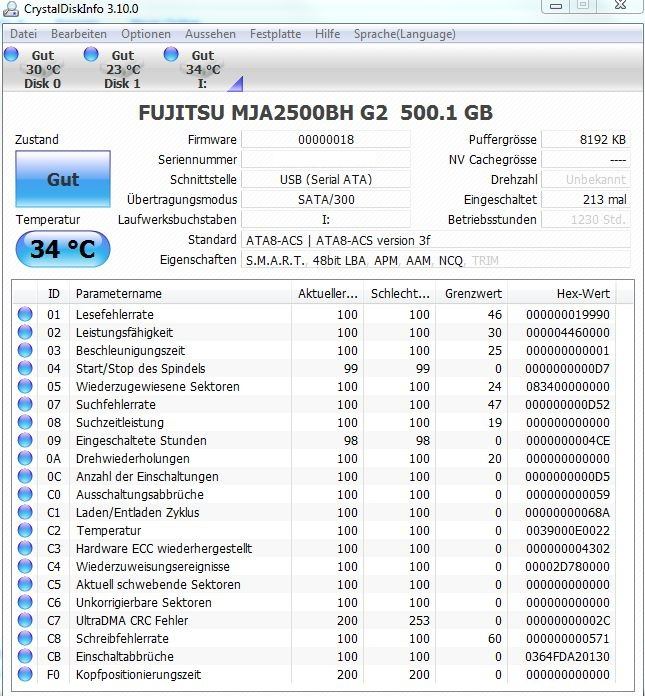The width and height of the screenshot is (645, 696).
Task: Click status icon of Wiederzuweisungsereignisse row
Action: pyautogui.click(x=25, y=566)
